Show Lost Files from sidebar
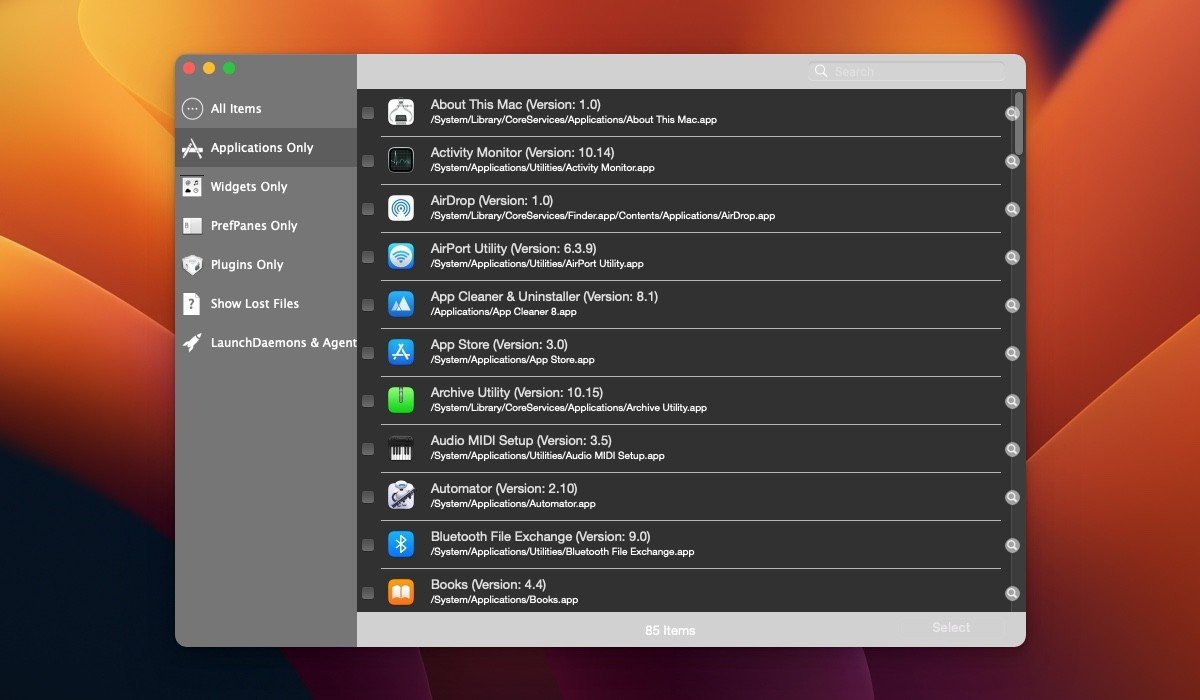 254,304
